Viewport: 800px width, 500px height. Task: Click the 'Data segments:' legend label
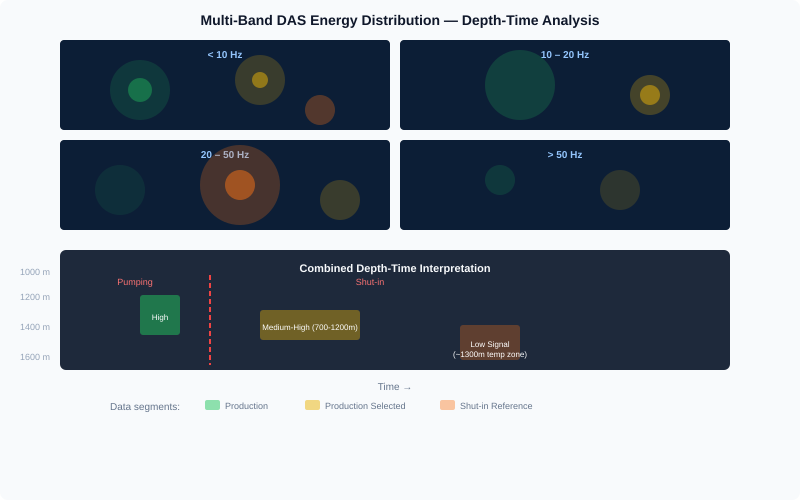(x=145, y=407)
